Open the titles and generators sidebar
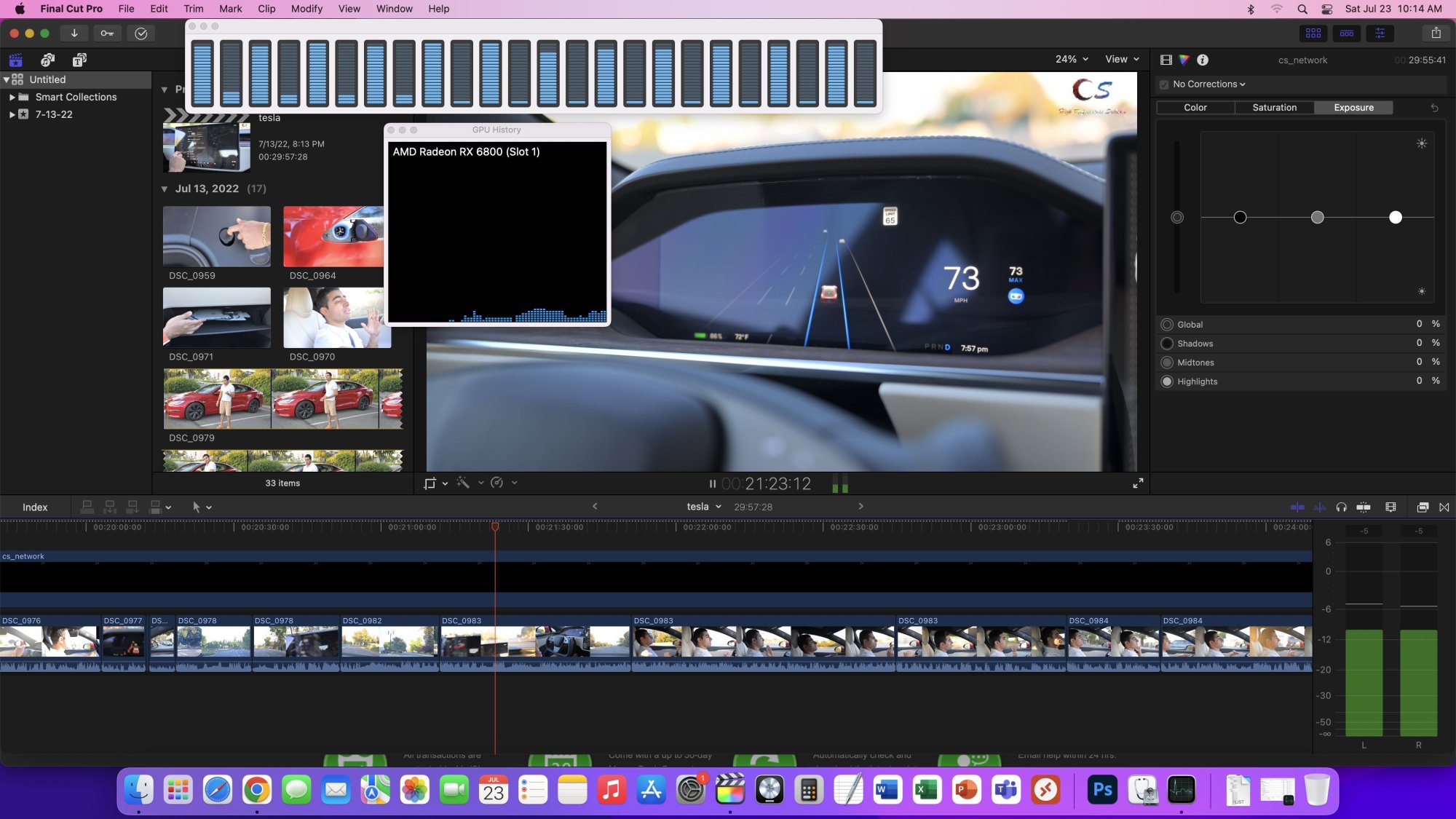Viewport: 1456px width, 819px height. pyautogui.click(x=79, y=60)
